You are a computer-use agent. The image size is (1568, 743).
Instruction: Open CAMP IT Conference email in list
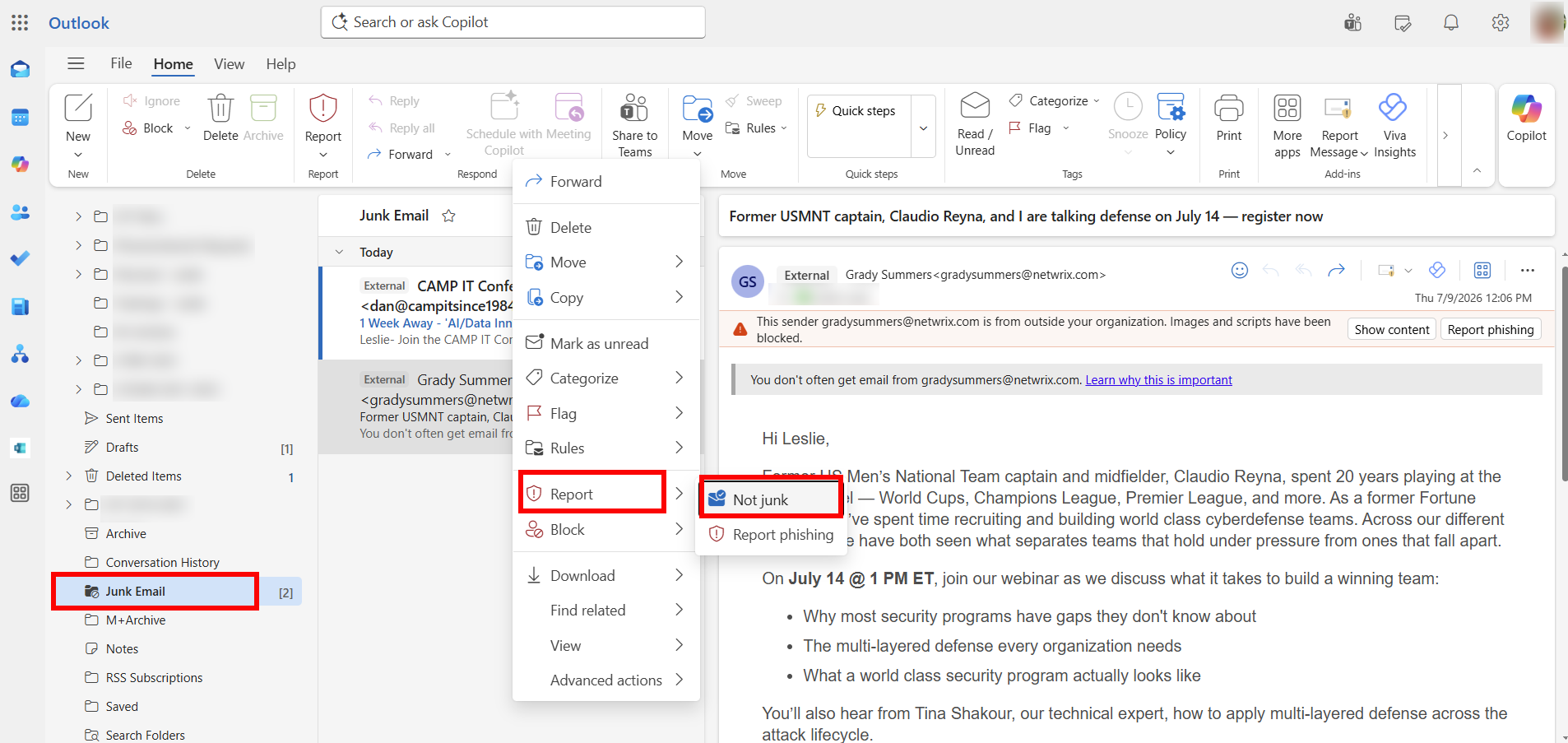pyautogui.click(x=415, y=313)
